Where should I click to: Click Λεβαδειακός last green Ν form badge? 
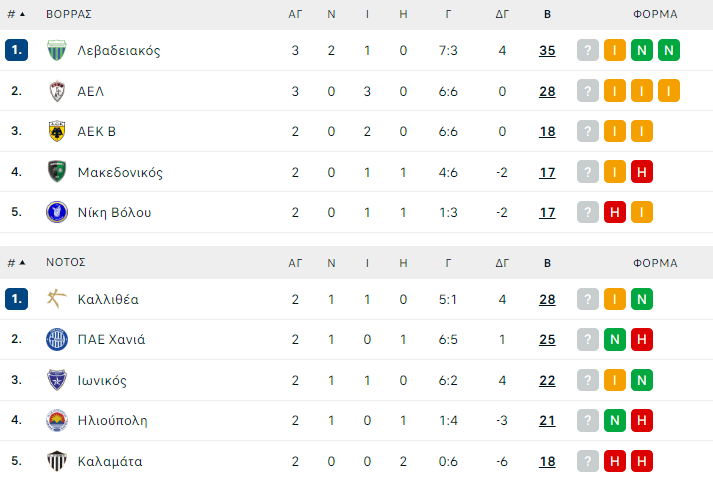pos(669,51)
